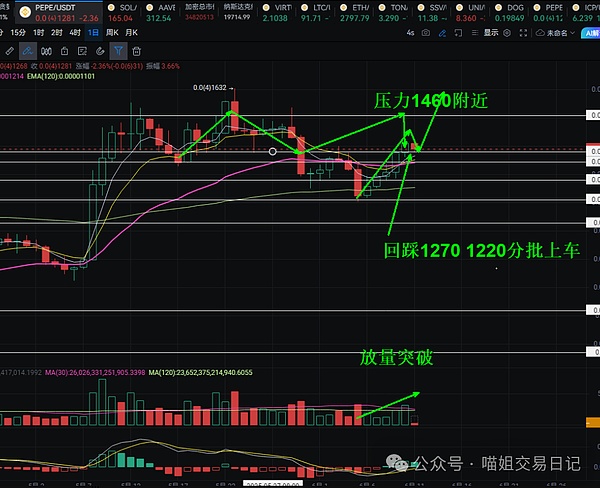
Task: Toggle the funnel filter tool
Action: (119, 50)
